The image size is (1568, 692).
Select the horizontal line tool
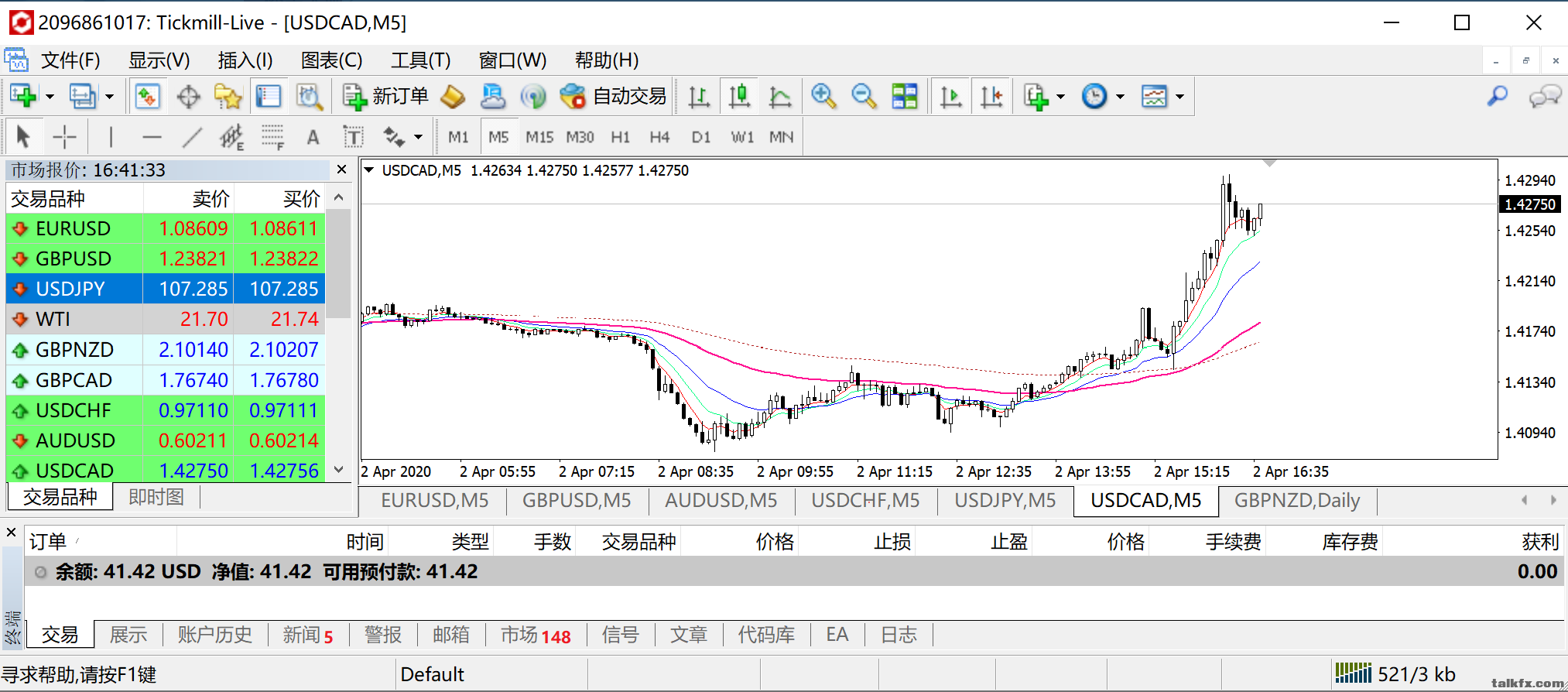point(152,137)
